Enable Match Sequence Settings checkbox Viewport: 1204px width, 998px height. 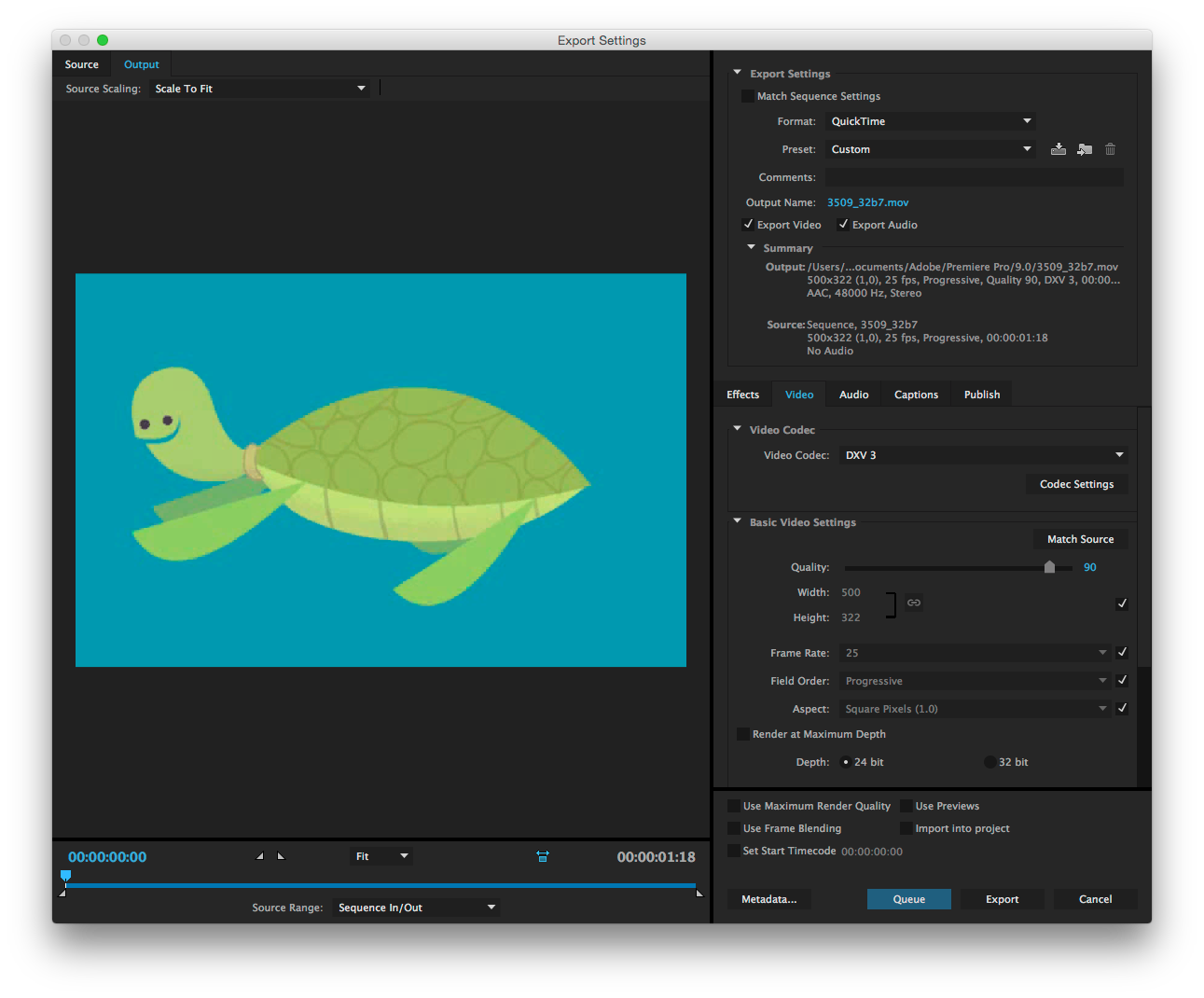747,96
